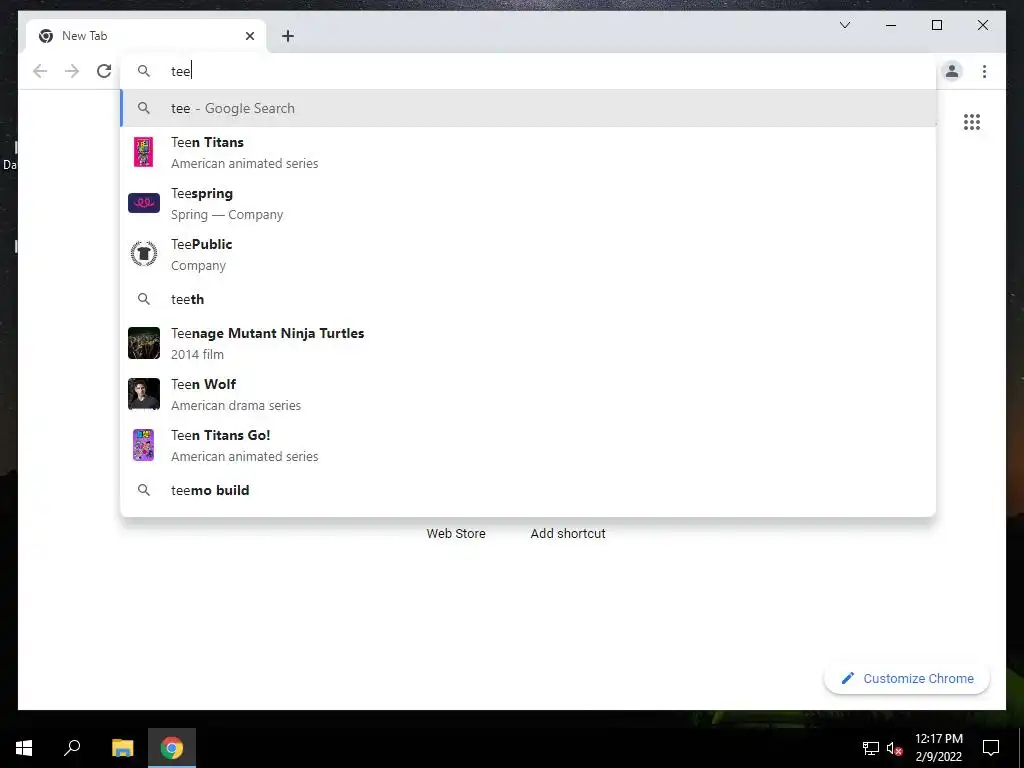Open the tab search chevron
The image size is (1024, 768).
(x=844, y=25)
